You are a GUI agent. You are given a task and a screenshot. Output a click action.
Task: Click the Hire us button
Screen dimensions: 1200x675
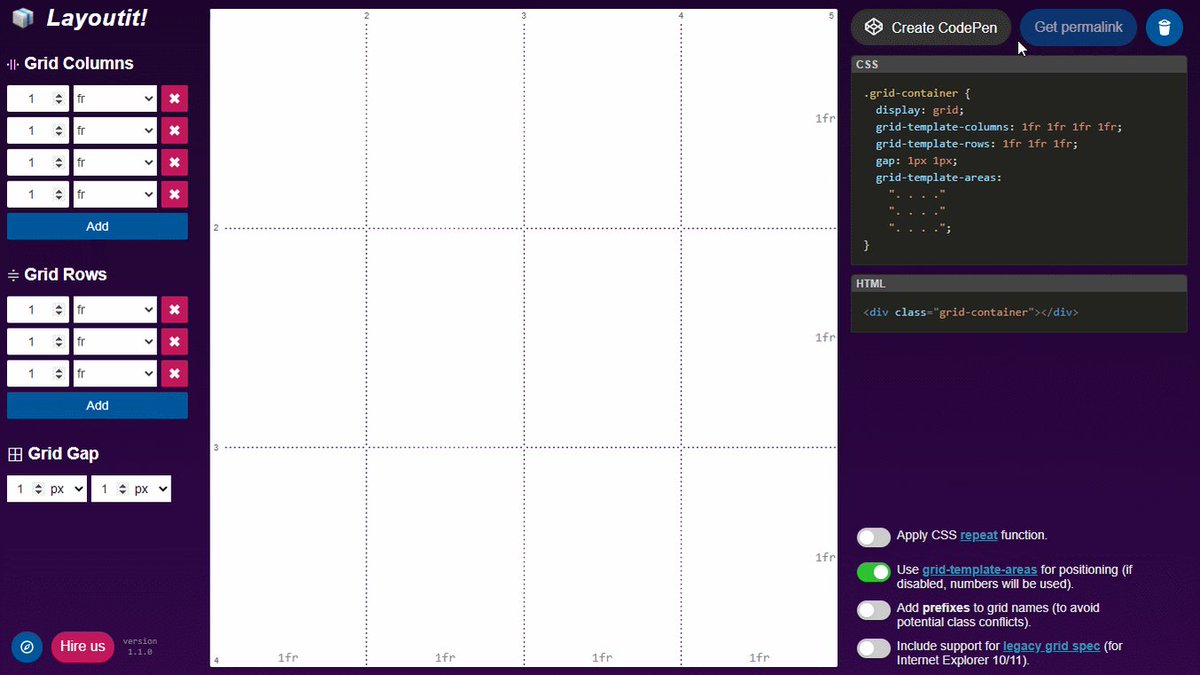pos(82,646)
